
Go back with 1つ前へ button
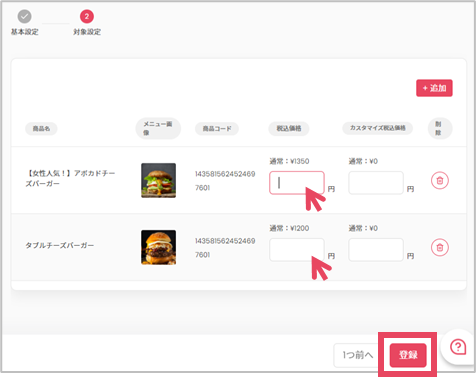[358, 355]
